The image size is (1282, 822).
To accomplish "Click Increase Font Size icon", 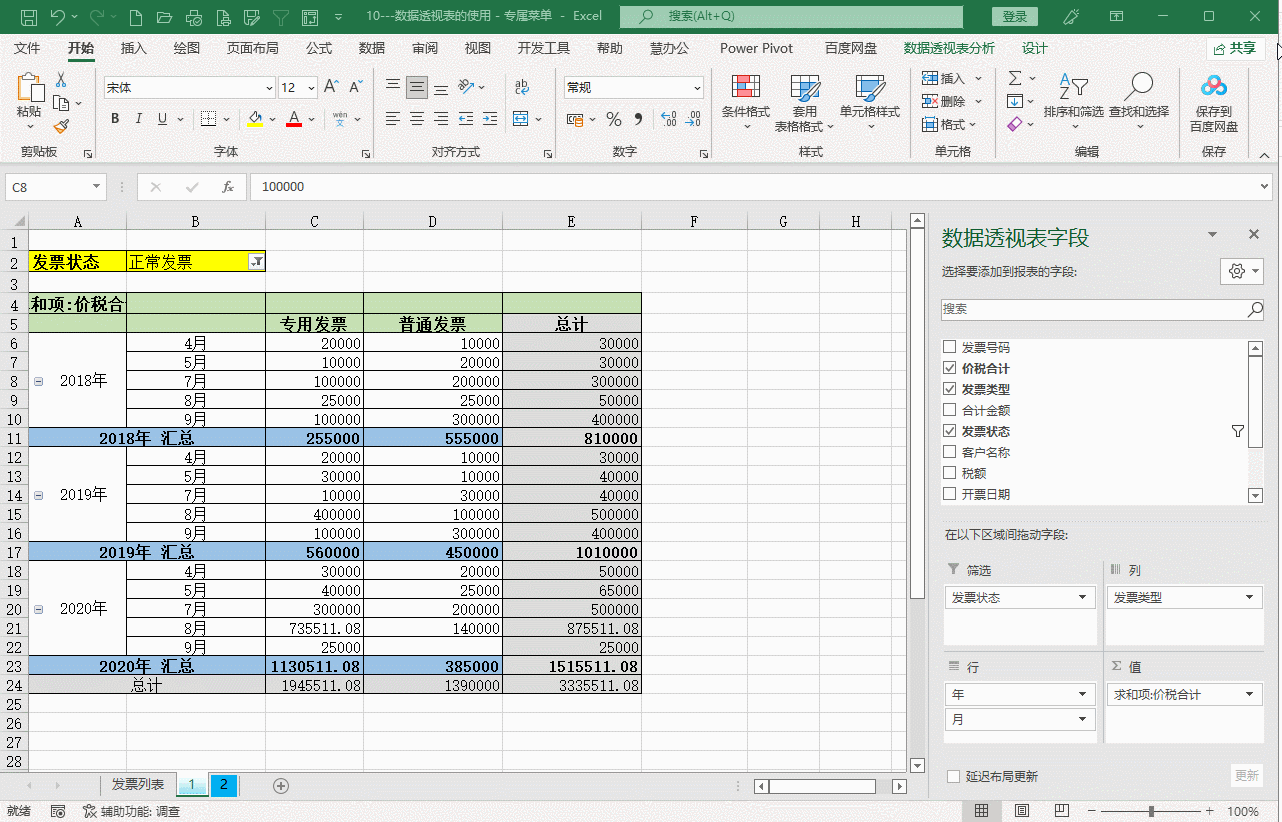I will click(331, 88).
